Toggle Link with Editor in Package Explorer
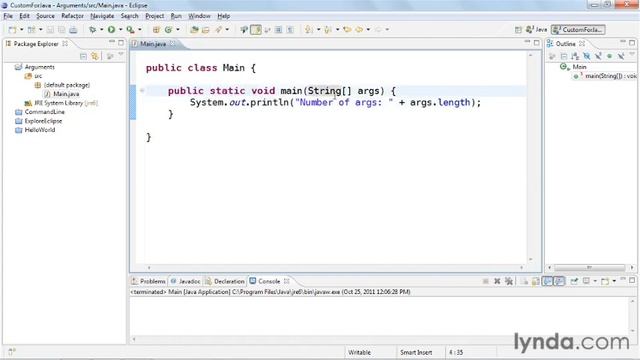 pos(95,56)
